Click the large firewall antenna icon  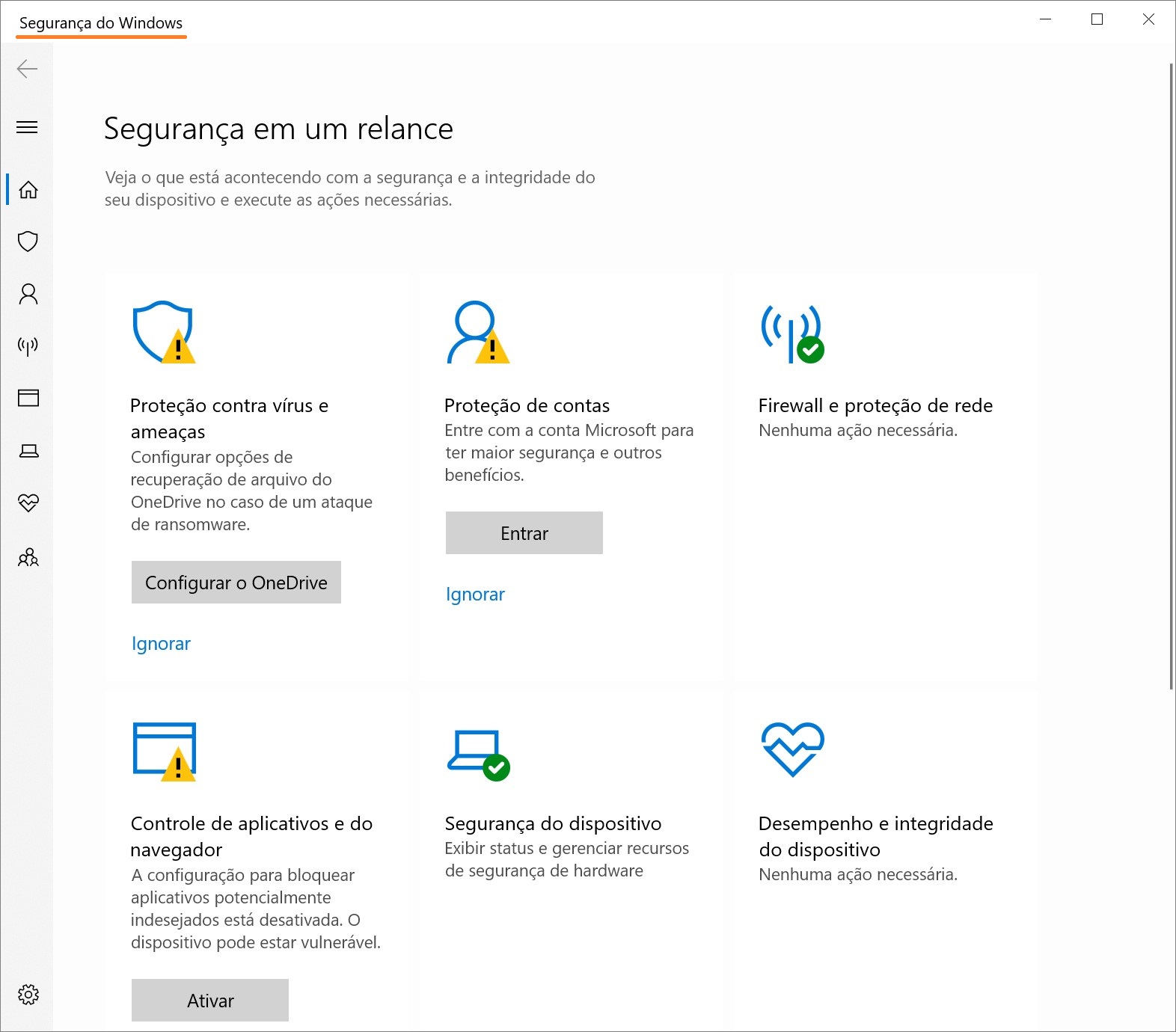point(792,334)
